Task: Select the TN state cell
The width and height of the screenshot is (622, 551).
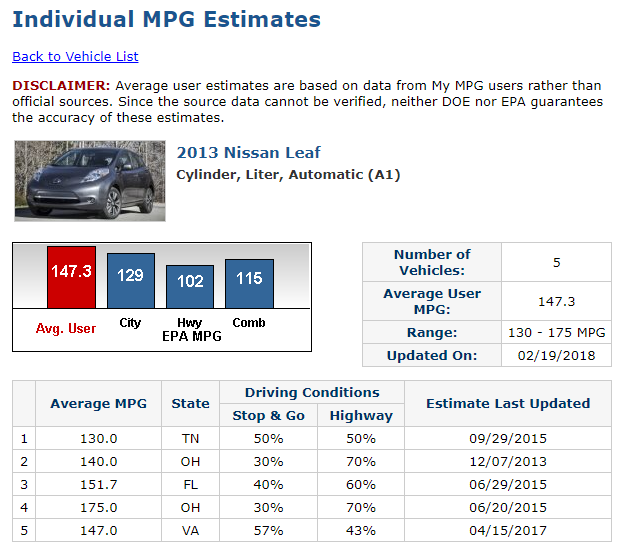Action: pos(190,438)
